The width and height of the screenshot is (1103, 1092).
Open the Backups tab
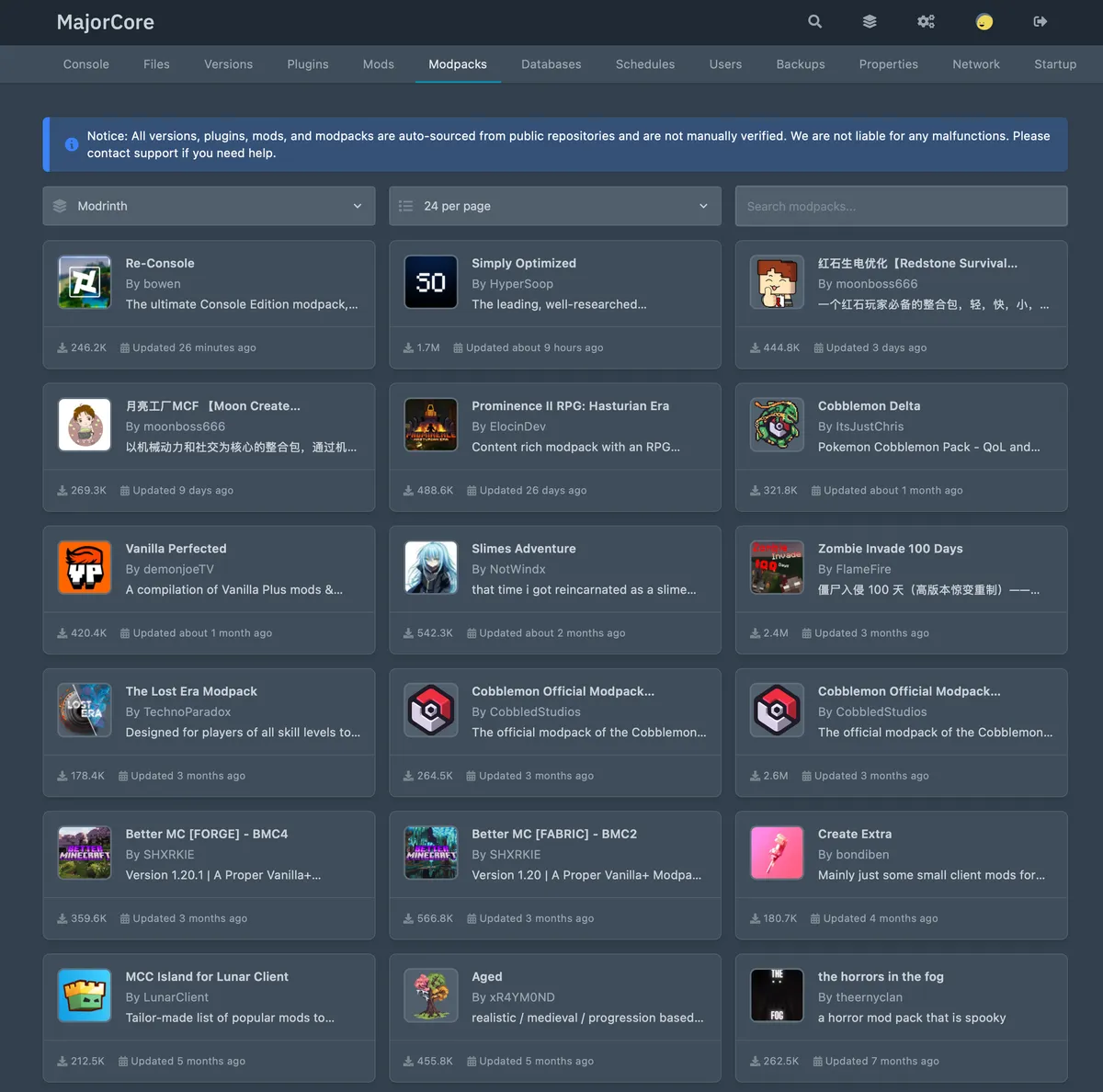(x=801, y=64)
